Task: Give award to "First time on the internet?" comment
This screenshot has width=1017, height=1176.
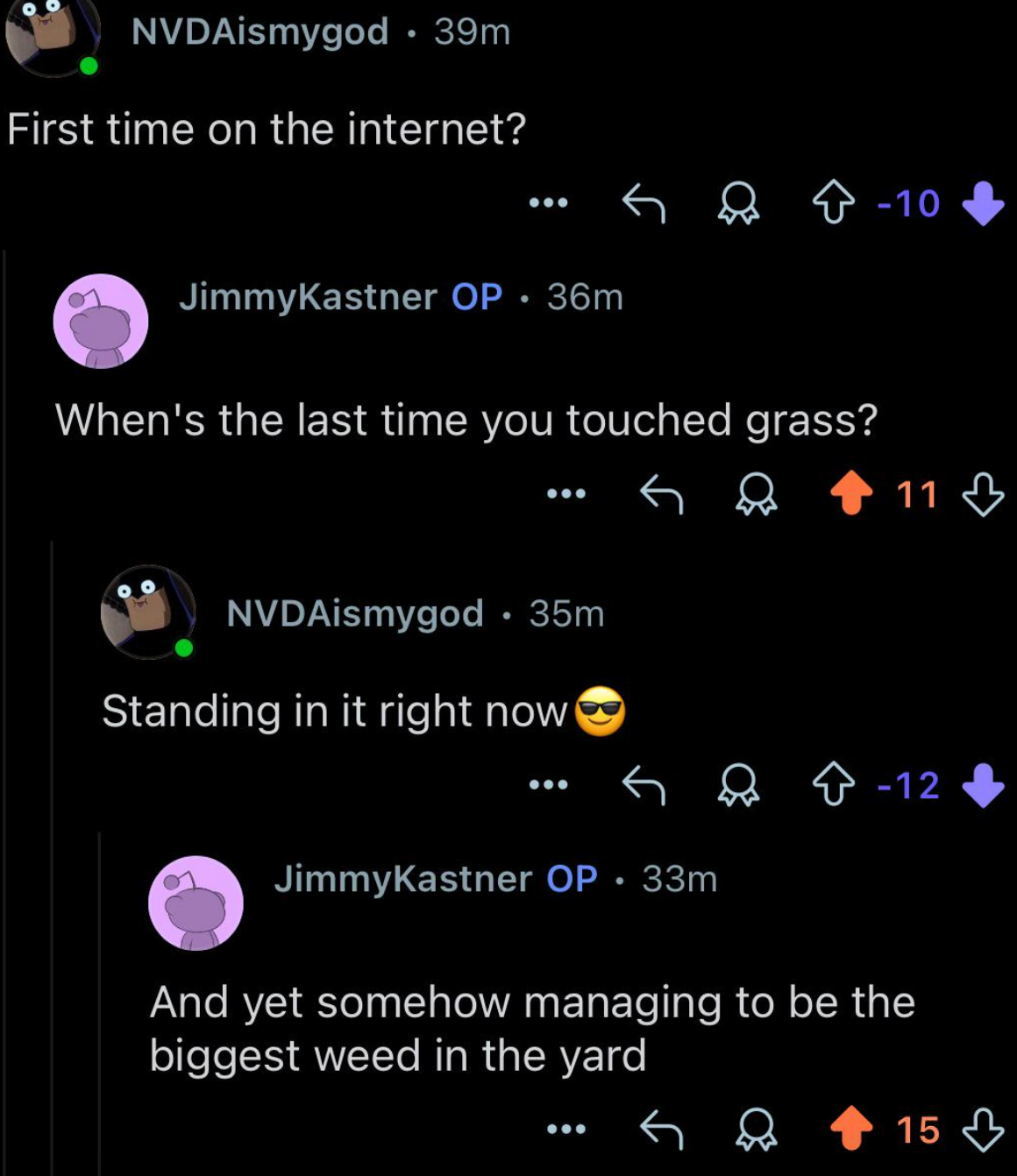Action: (x=738, y=204)
